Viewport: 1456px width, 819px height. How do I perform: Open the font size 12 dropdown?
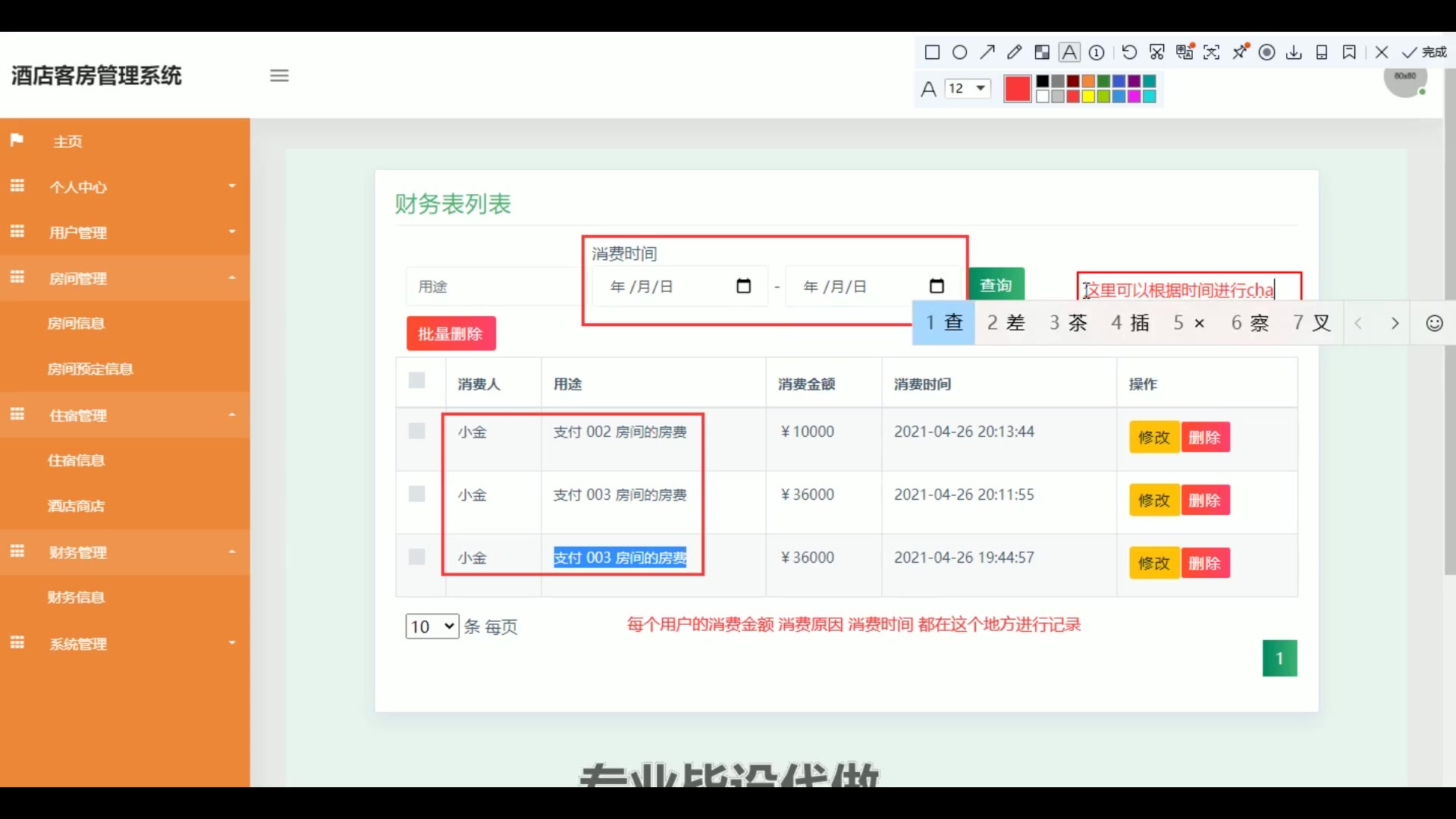point(968,89)
